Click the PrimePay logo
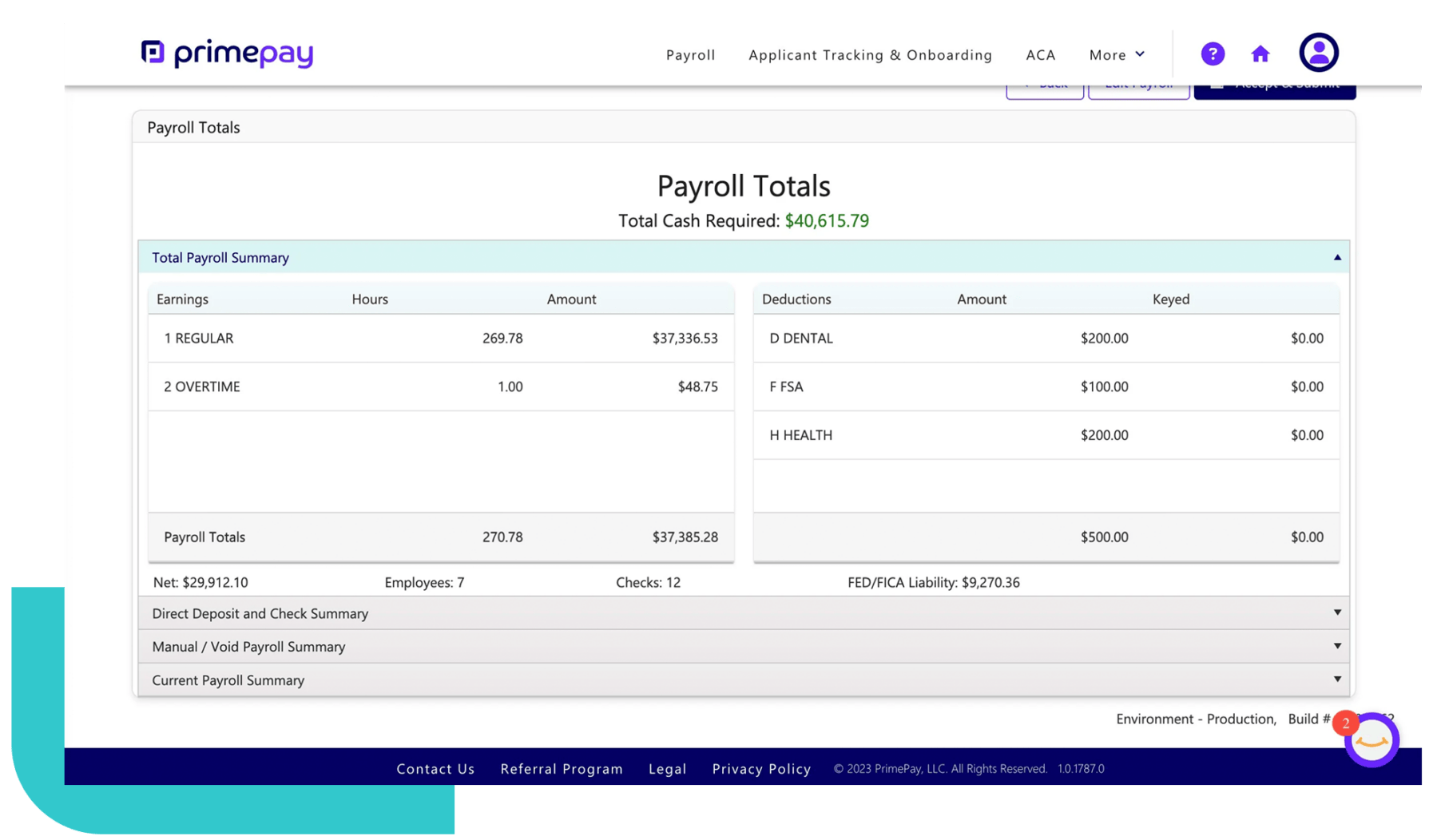This screenshot has width=1441, height=840. 226,53
